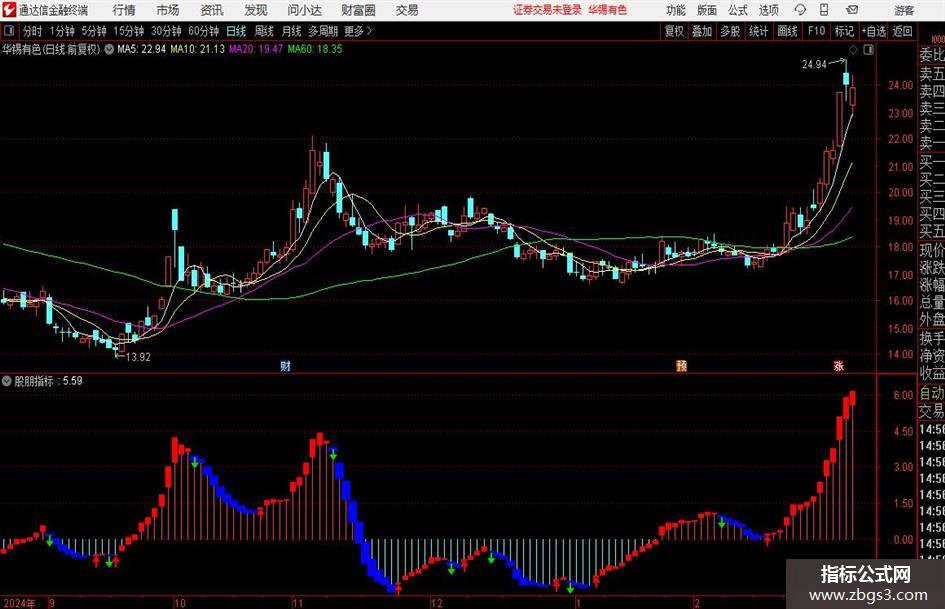Open the 行情 menu
Viewport: 945px width, 609px height.
click(x=124, y=10)
